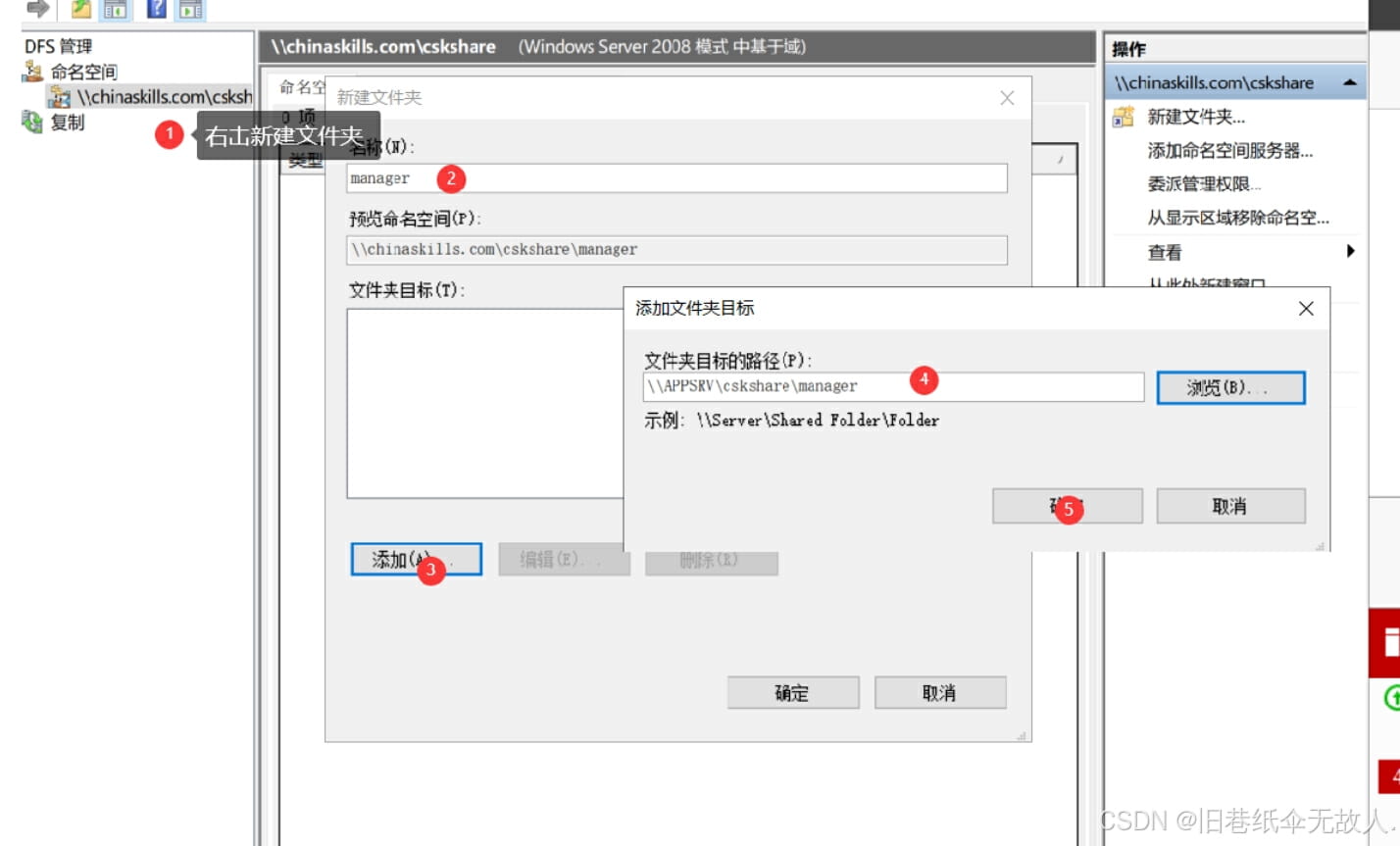
Task: Collapse the \\chinaskills.com\cskshare actions section
Action: click(1352, 82)
